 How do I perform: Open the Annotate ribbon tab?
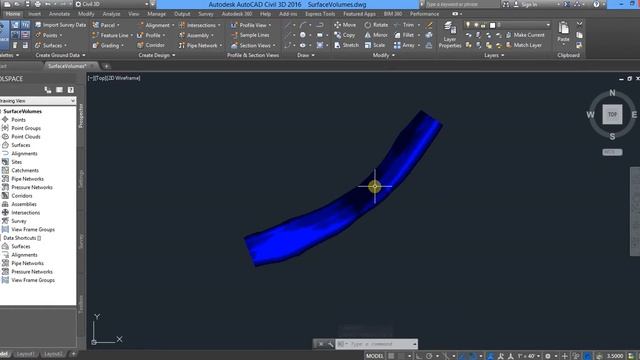pos(59,14)
